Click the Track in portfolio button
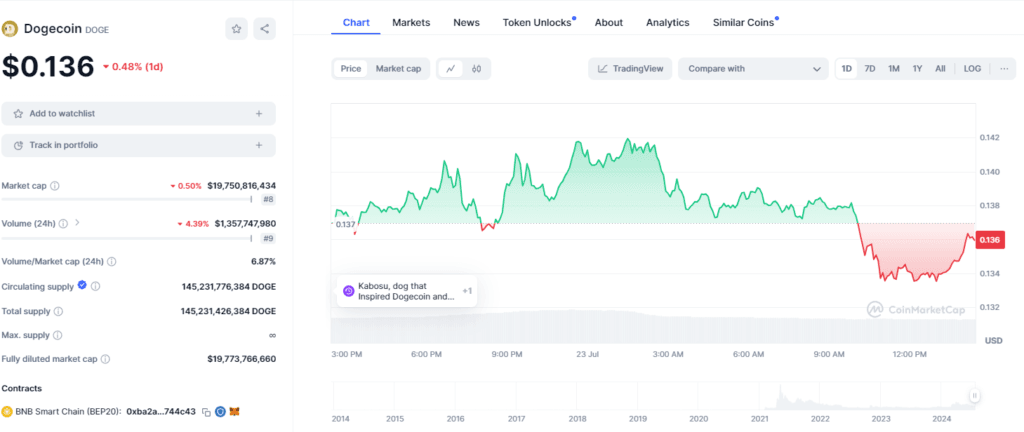Viewport: 1024px width, 432px height. click(x=138, y=145)
